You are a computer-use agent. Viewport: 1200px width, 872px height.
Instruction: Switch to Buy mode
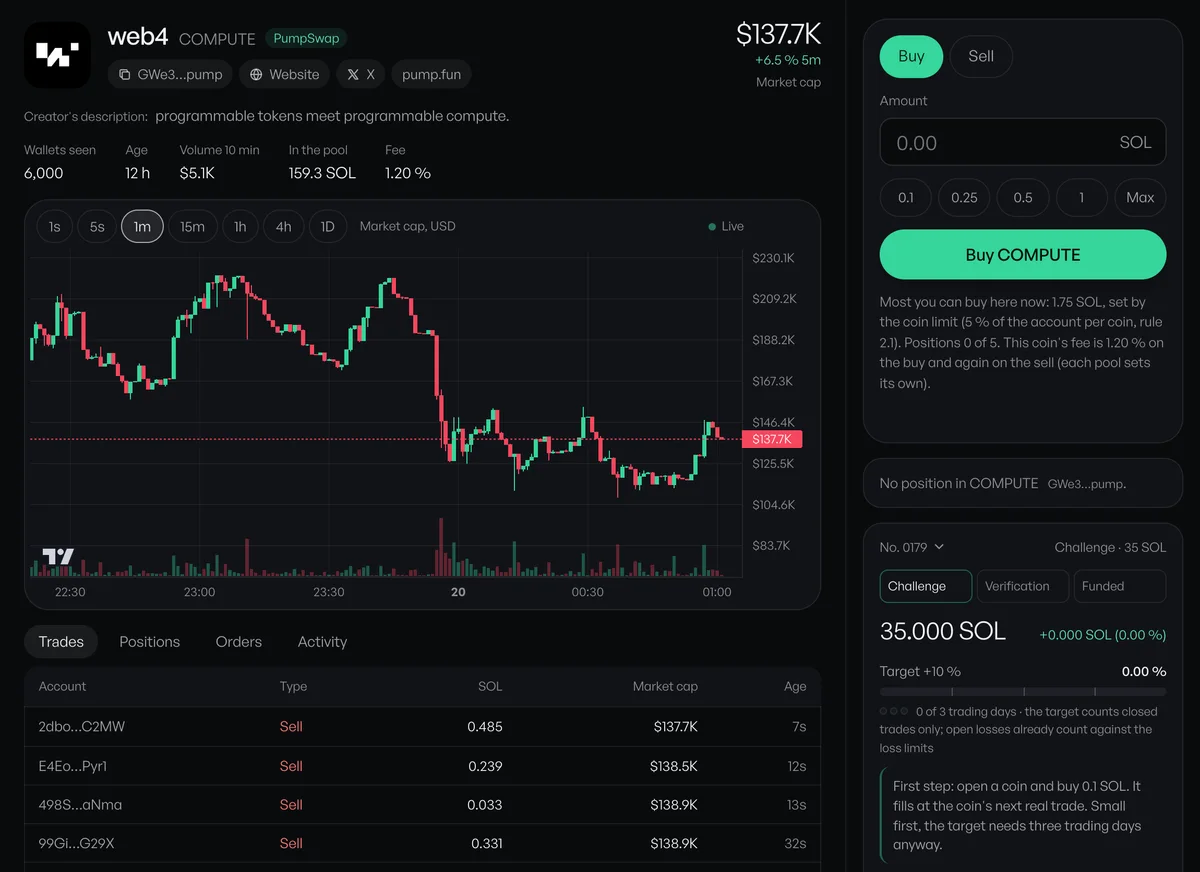coord(911,57)
